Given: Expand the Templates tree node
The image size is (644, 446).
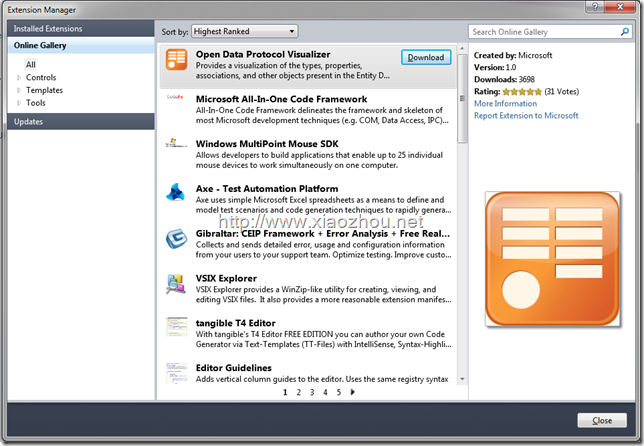Looking at the screenshot, I should (x=19, y=90).
